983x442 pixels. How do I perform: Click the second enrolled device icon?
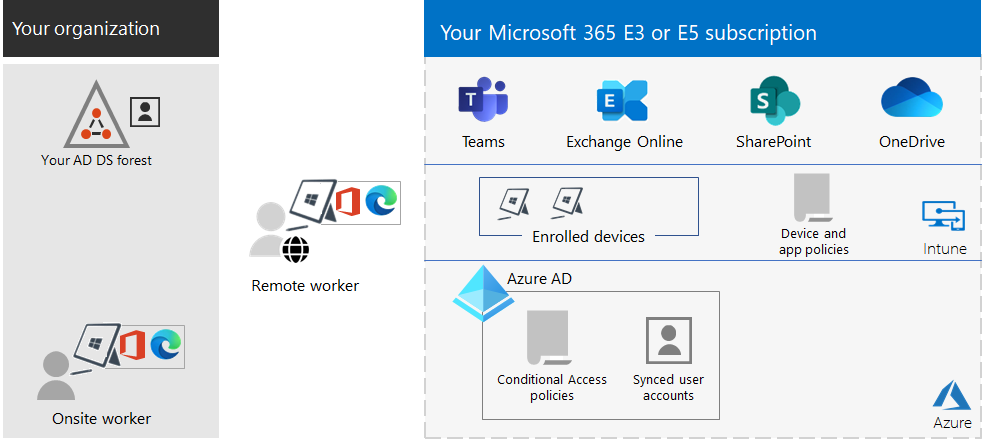point(567,203)
